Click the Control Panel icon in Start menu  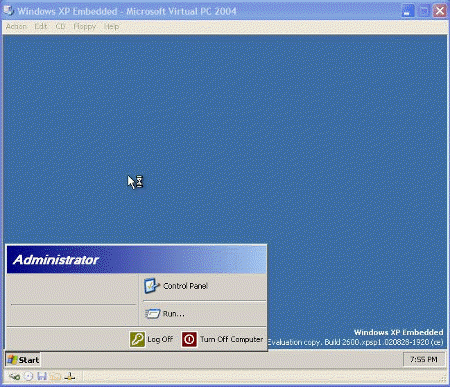click(151, 286)
